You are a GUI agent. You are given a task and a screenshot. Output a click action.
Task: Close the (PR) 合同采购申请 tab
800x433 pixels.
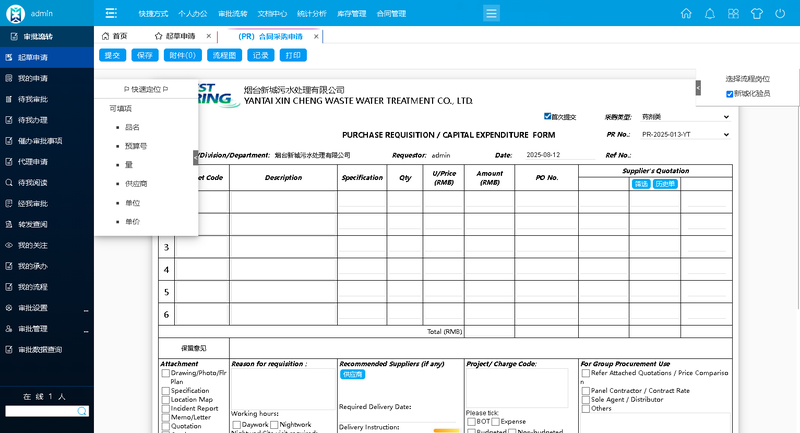(x=316, y=36)
